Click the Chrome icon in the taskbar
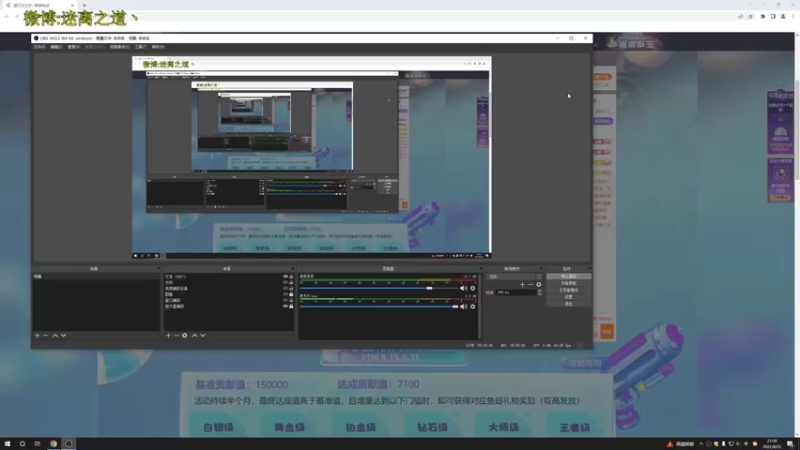The image size is (800, 450). point(53,443)
